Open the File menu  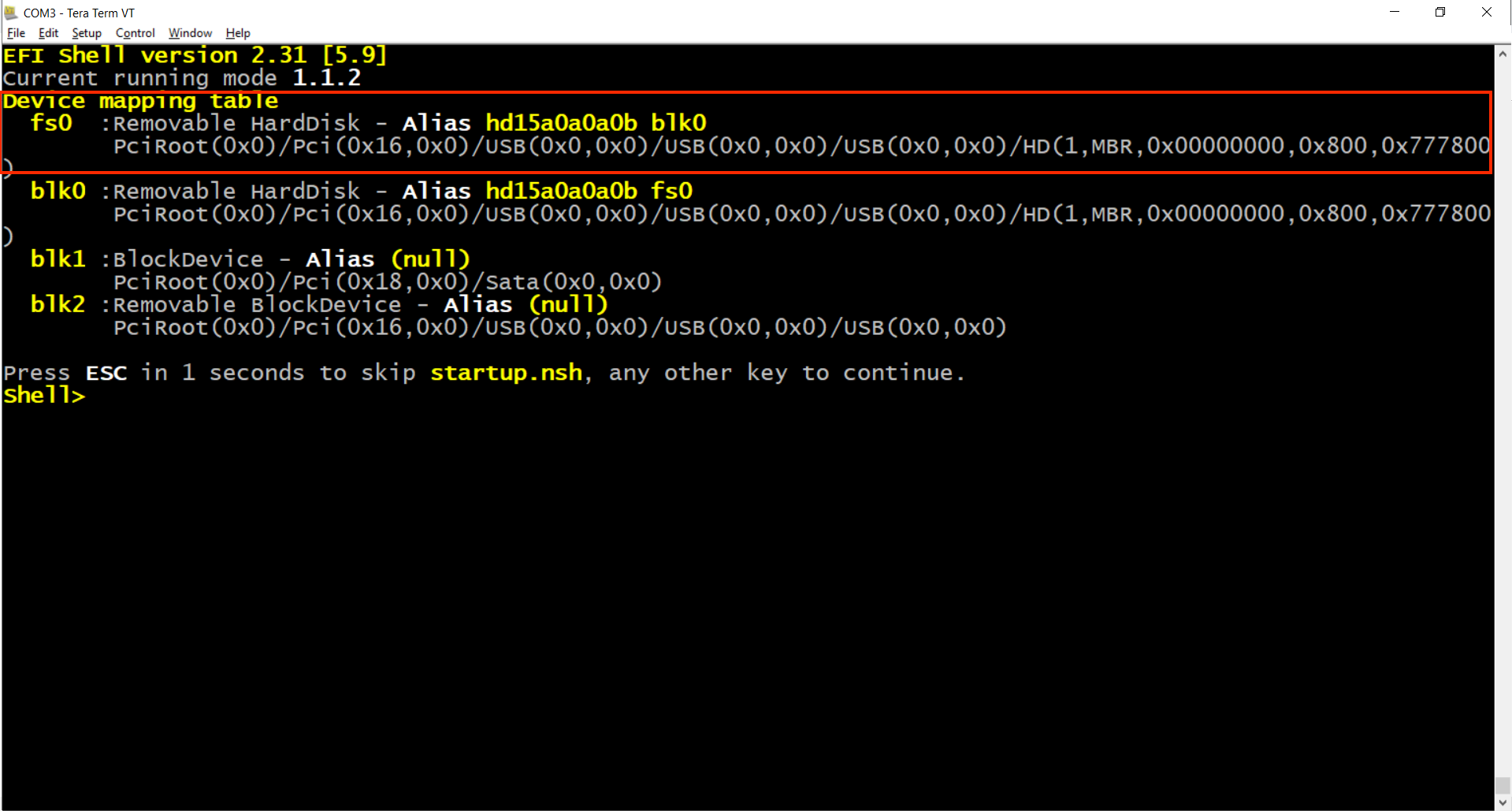pyautogui.click(x=16, y=33)
